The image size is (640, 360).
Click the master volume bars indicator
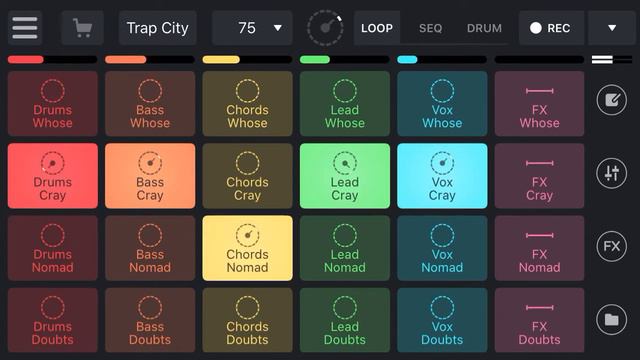tap(612, 60)
